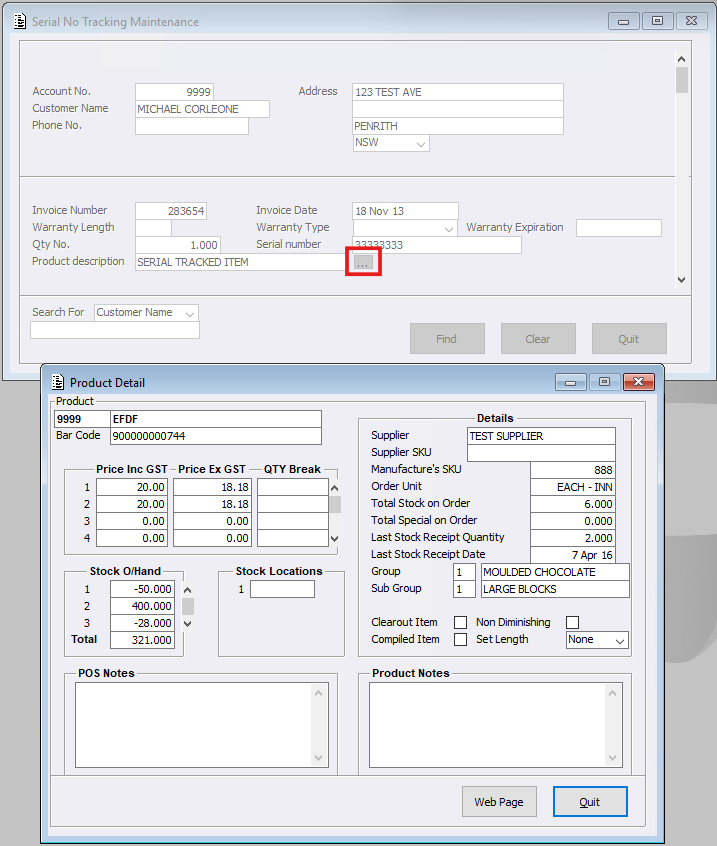Minimize the Product Detail window
The width and height of the screenshot is (717, 846).
(x=570, y=382)
